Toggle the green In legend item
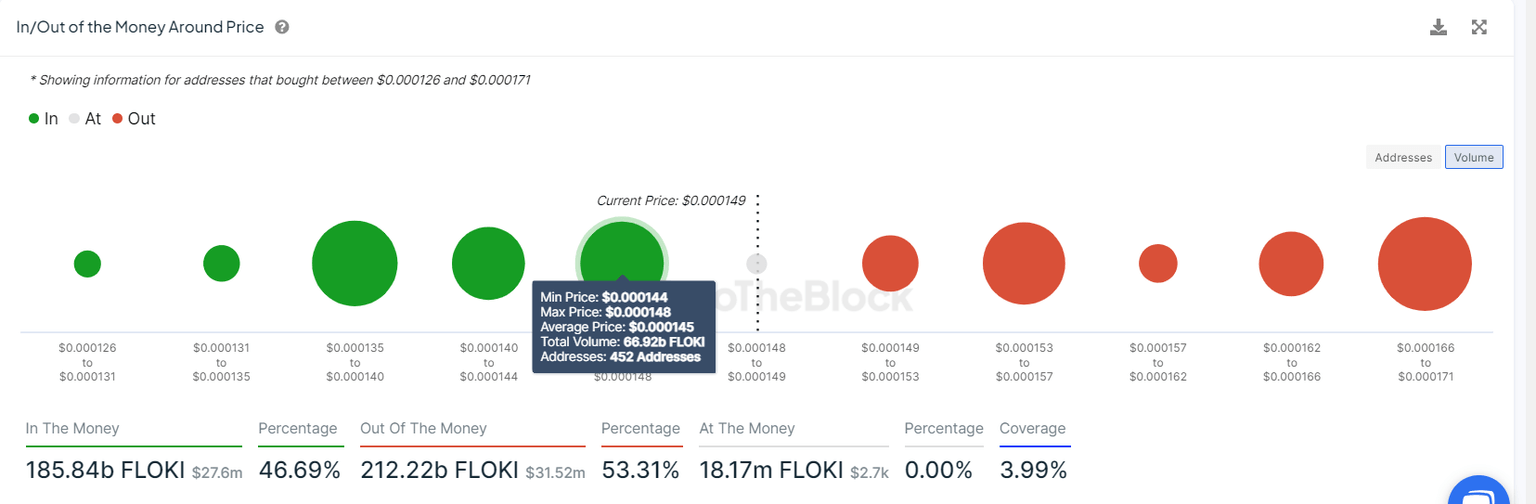The width and height of the screenshot is (1536, 504). coord(43,119)
